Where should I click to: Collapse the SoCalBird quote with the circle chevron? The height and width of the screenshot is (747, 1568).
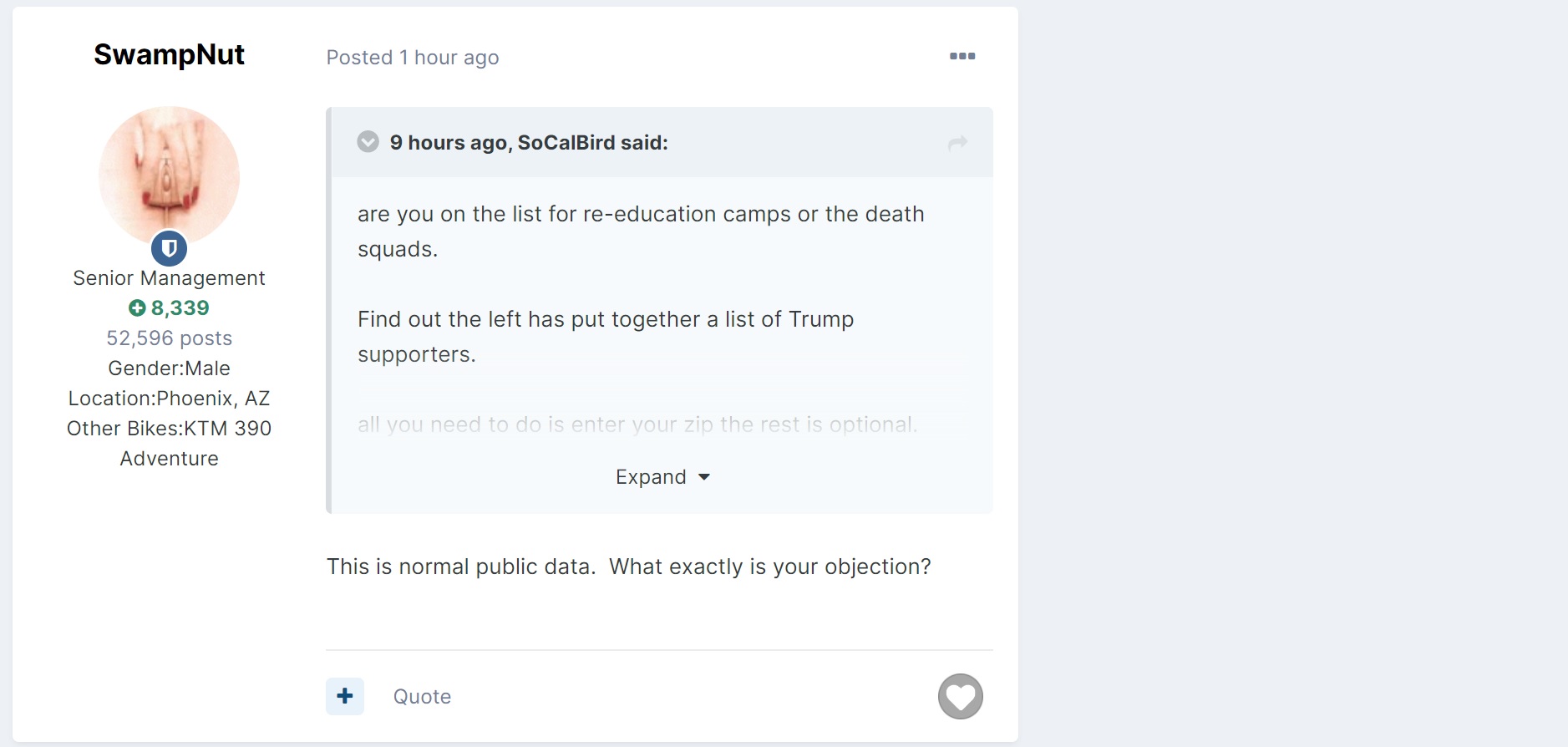coord(368,142)
